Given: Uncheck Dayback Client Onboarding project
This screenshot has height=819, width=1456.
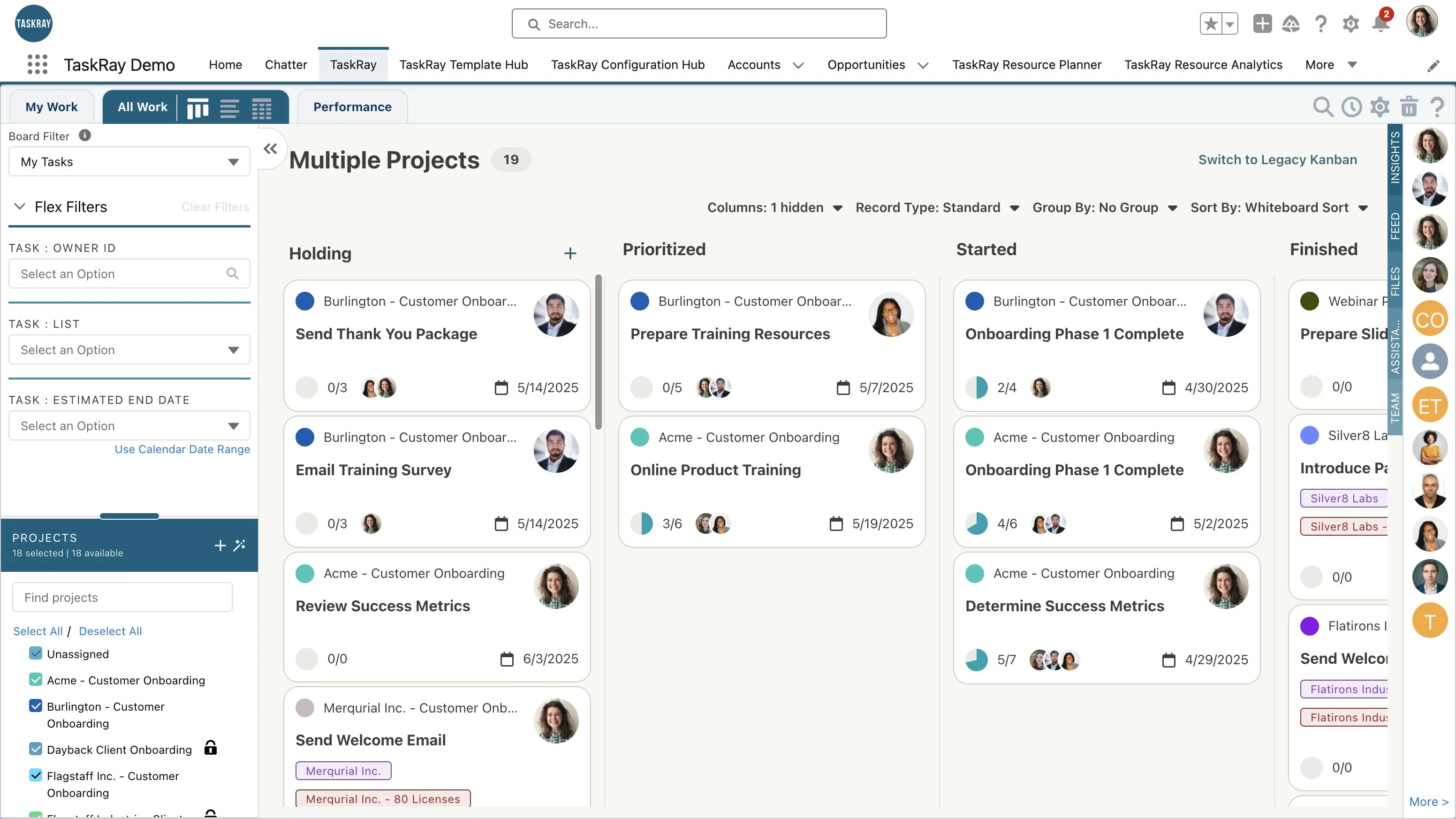Looking at the screenshot, I should (36, 749).
